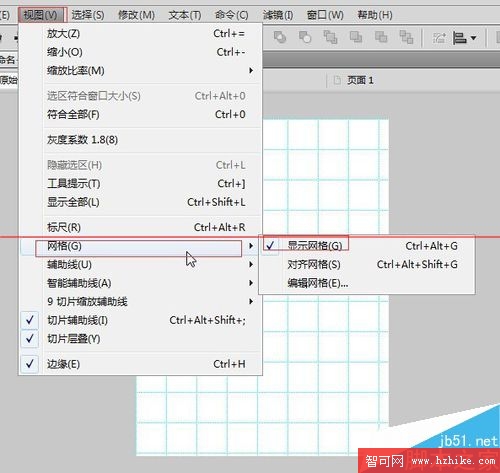Click the two overlapping squares icon after the stacked squares
Screen dimensions: 500x473
pos(356,37)
